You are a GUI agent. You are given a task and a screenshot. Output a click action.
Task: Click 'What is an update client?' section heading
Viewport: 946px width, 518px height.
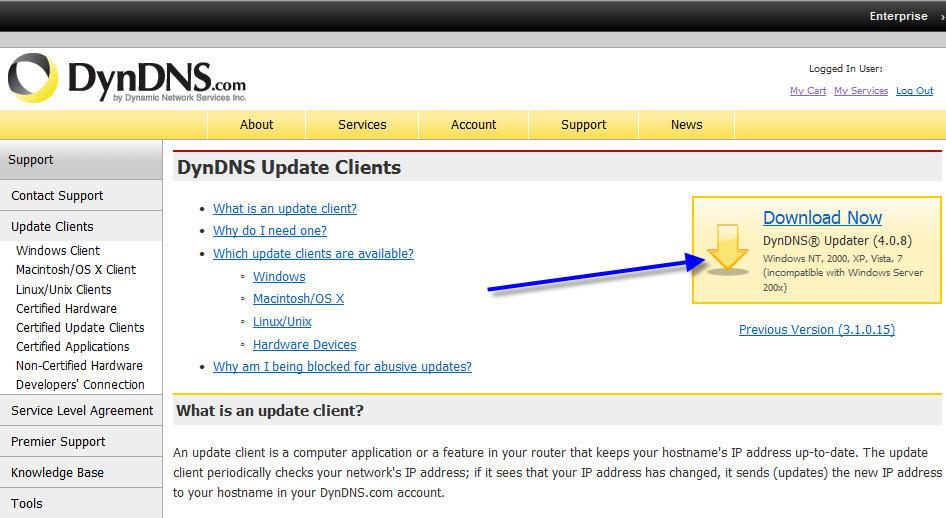pos(270,411)
